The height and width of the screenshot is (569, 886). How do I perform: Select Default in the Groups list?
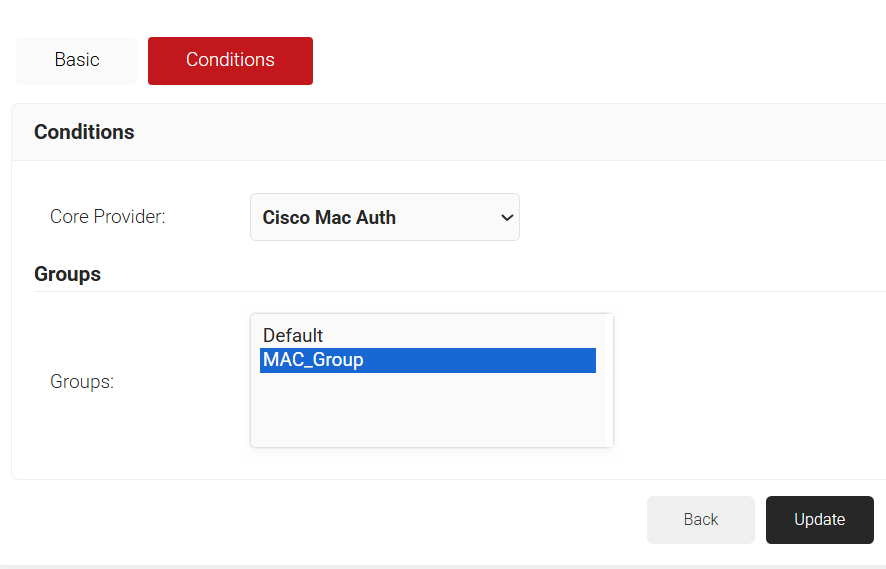293,336
